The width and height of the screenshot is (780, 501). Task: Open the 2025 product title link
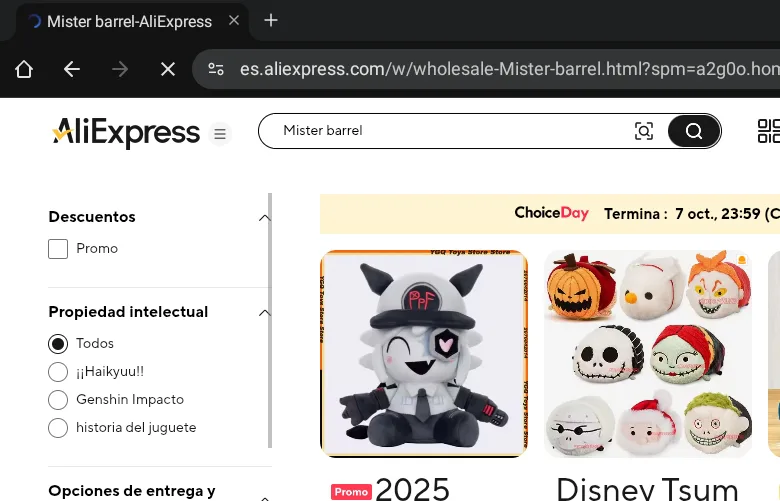413,489
